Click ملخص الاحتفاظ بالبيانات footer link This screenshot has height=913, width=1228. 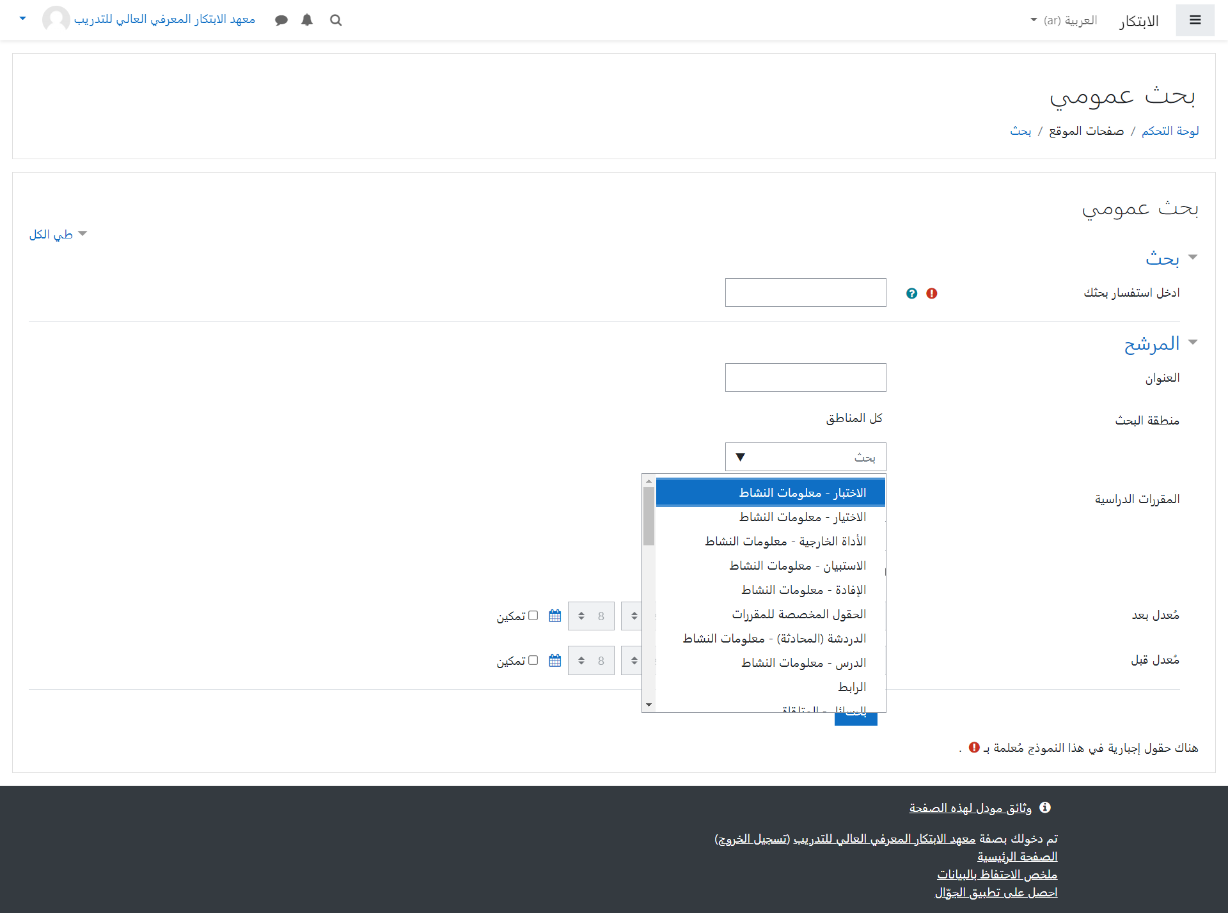(x=996, y=874)
